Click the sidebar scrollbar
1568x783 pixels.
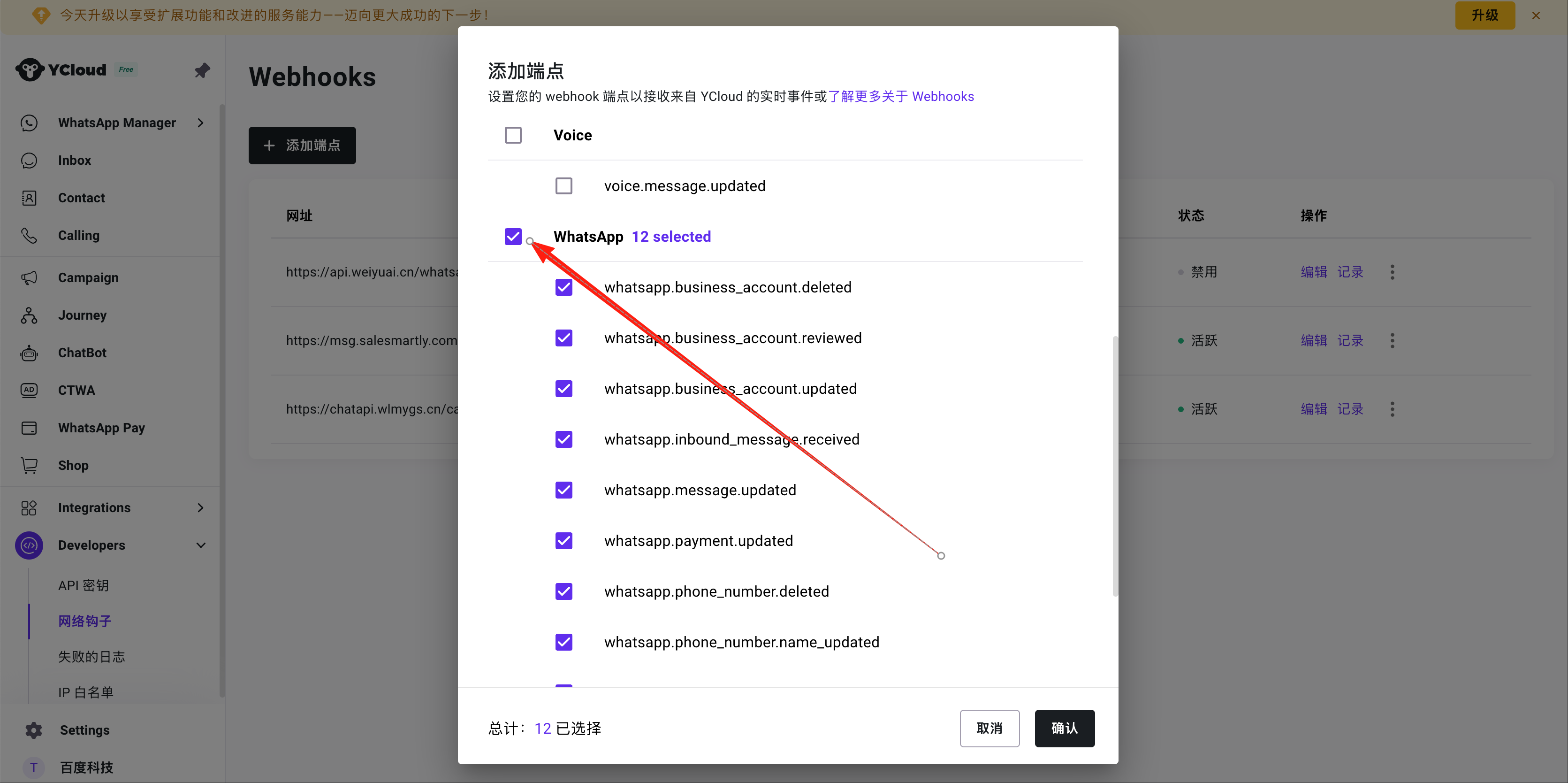click(x=222, y=400)
